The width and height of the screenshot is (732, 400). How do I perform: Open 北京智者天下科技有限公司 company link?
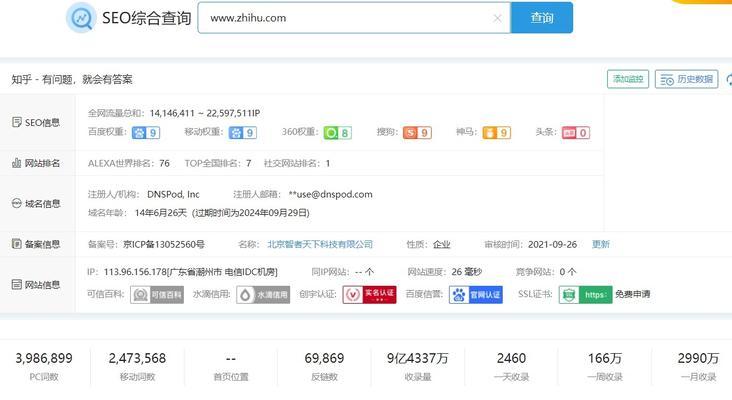pyautogui.click(x=320, y=244)
